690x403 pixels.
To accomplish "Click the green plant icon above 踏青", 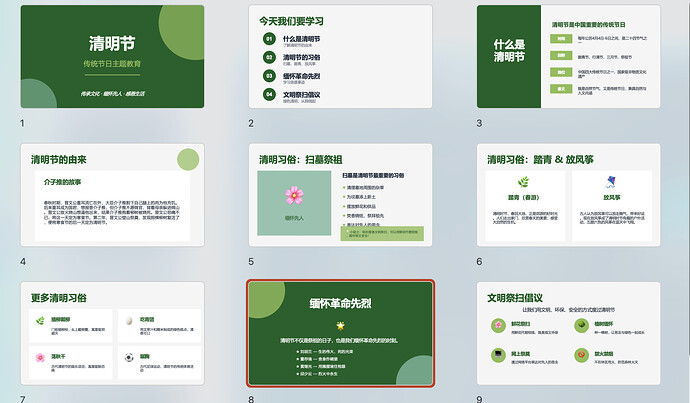I will (x=523, y=182).
